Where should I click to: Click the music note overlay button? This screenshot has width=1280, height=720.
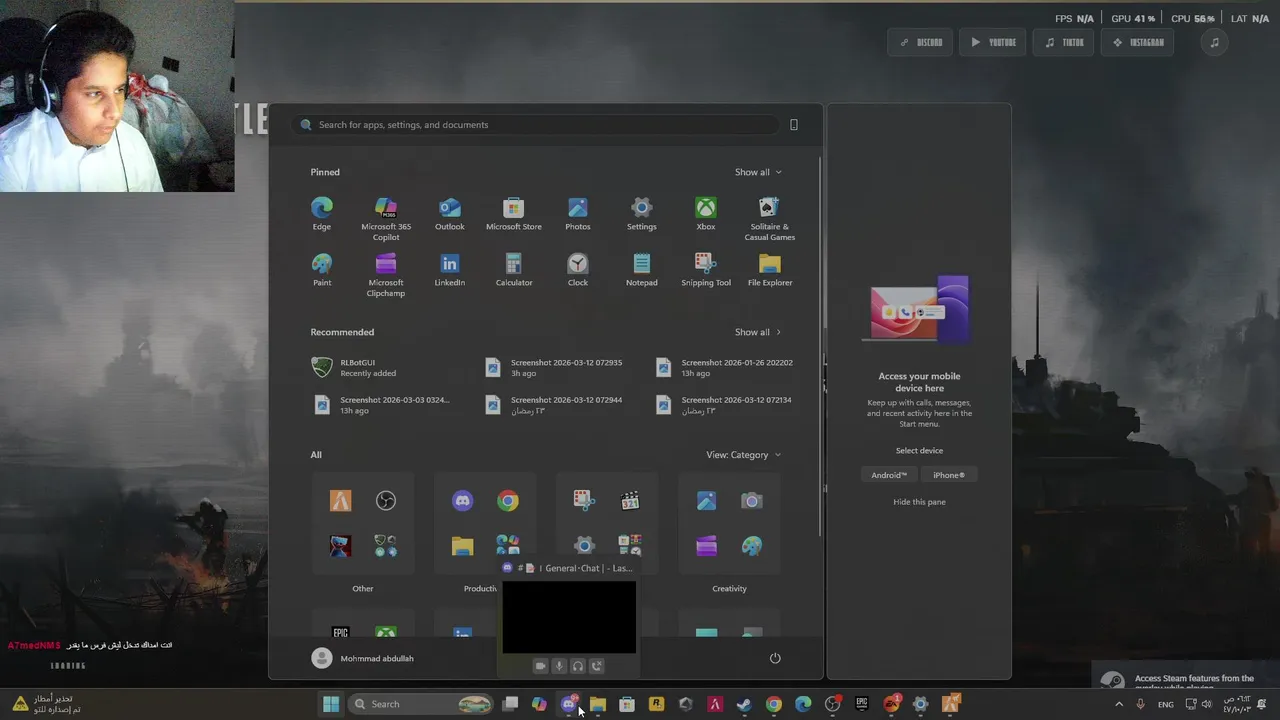point(1214,43)
